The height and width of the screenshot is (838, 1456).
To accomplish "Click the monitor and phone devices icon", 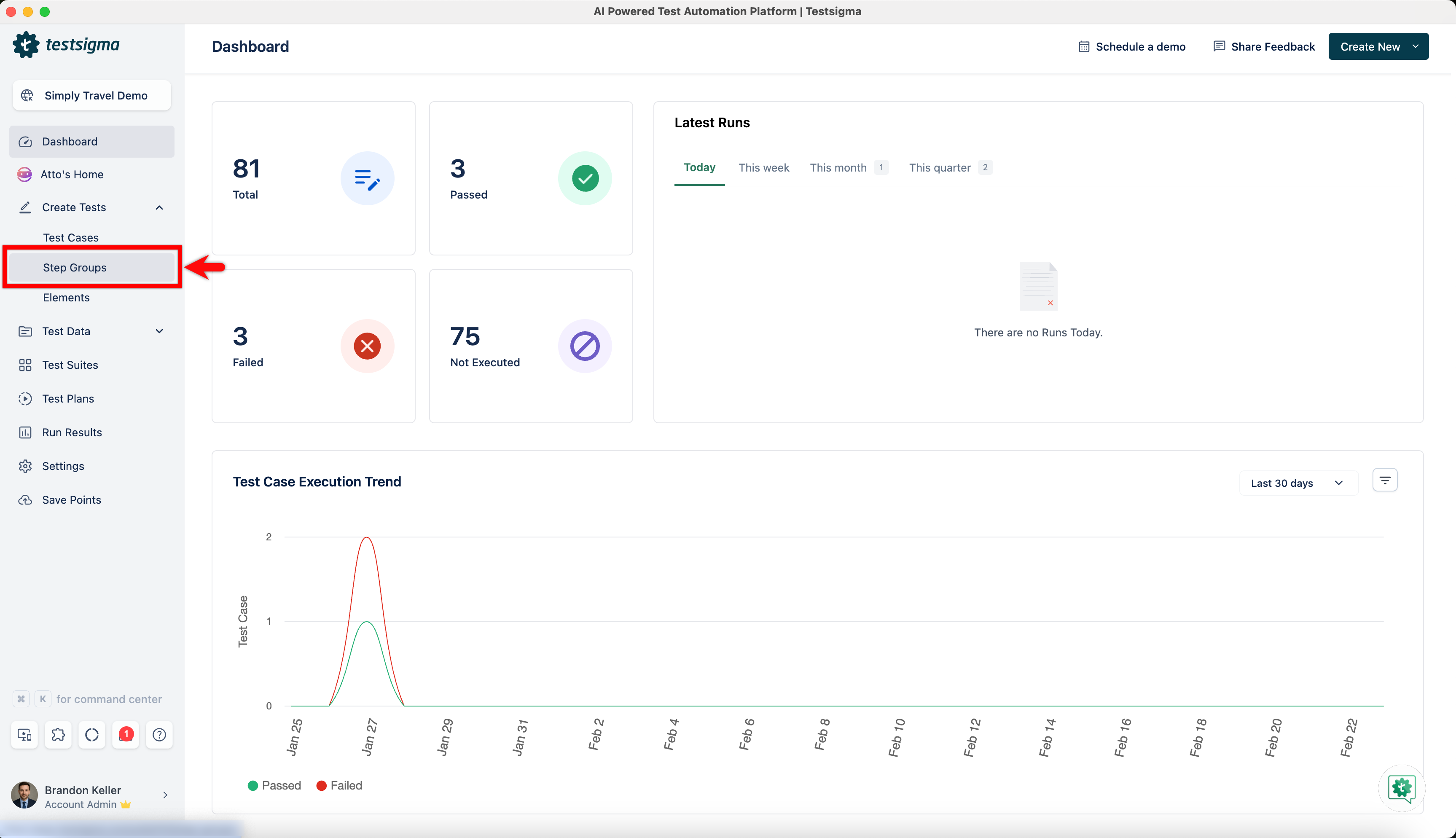I will click(x=25, y=734).
